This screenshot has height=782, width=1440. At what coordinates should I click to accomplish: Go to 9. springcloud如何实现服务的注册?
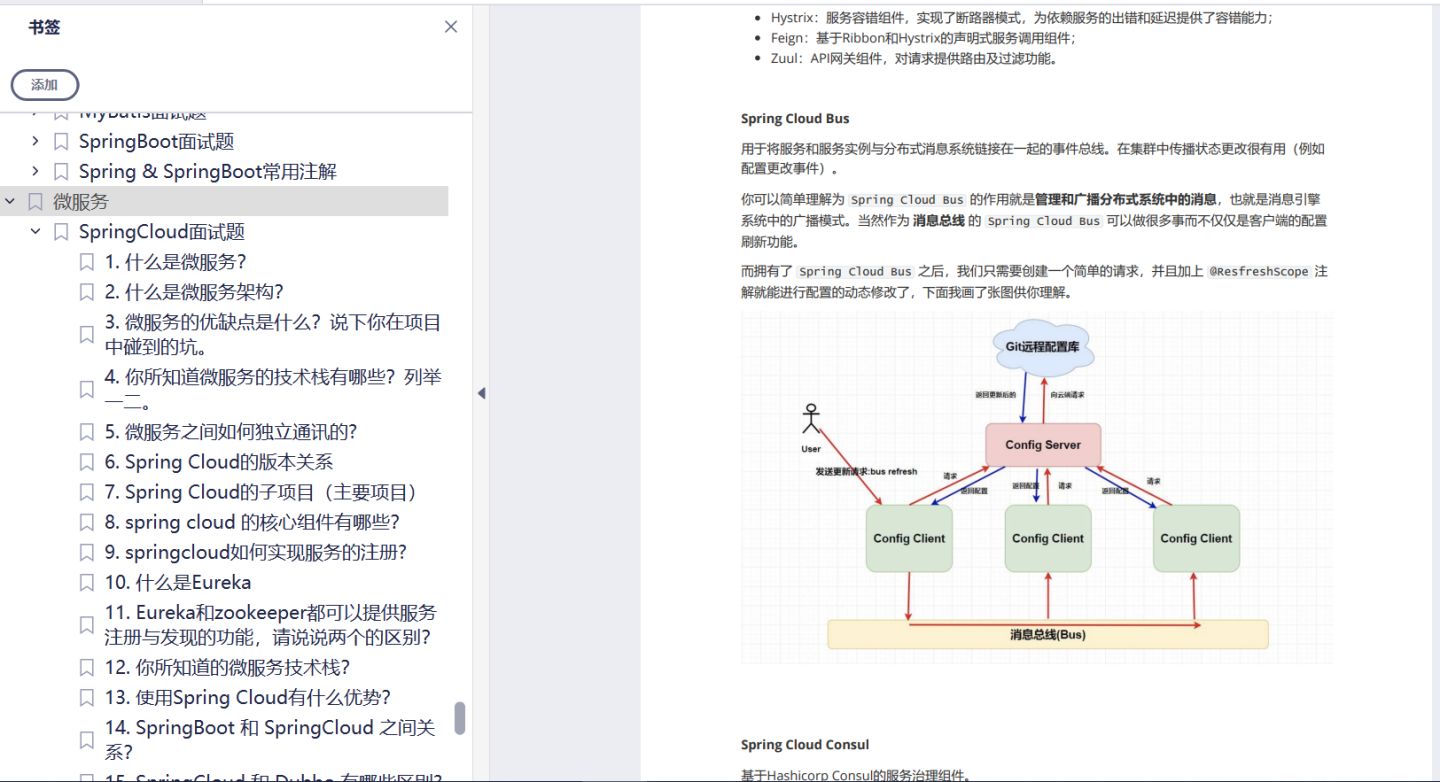click(x=256, y=552)
